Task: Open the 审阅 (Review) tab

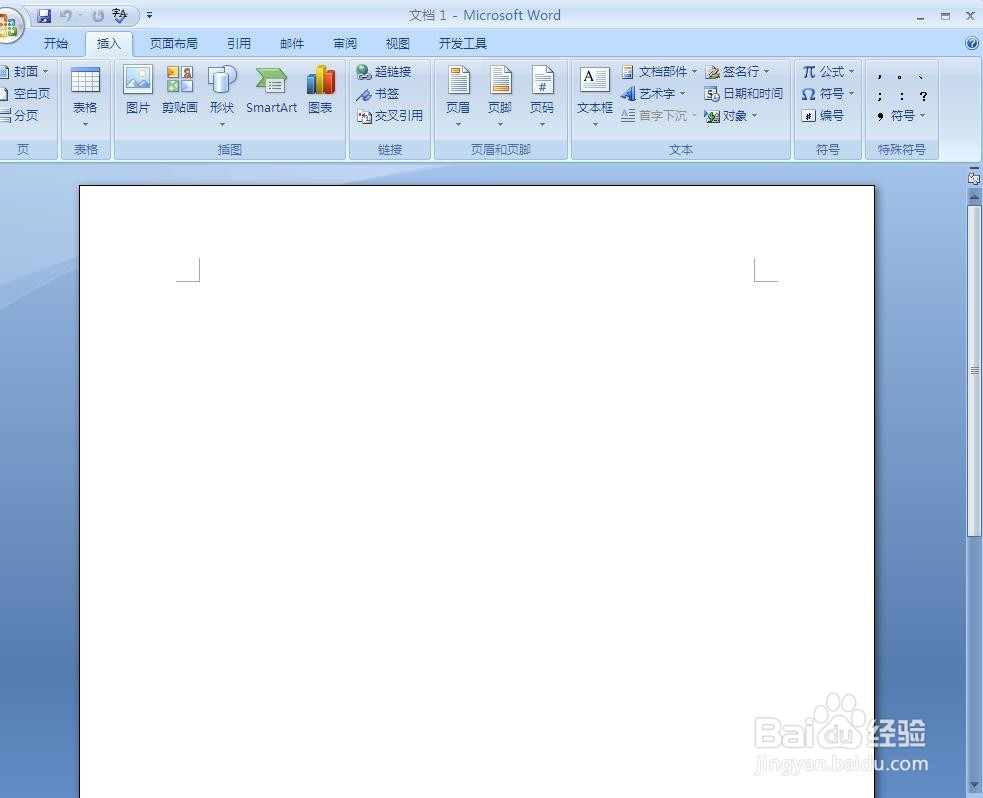Action: pos(344,43)
